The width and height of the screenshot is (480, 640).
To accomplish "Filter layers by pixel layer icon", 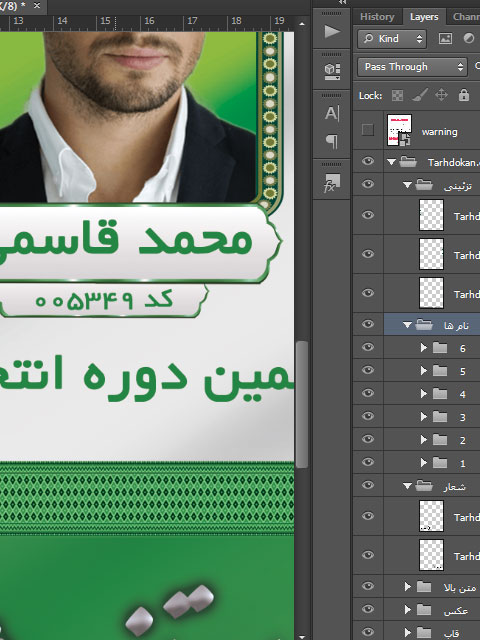I will [445, 39].
